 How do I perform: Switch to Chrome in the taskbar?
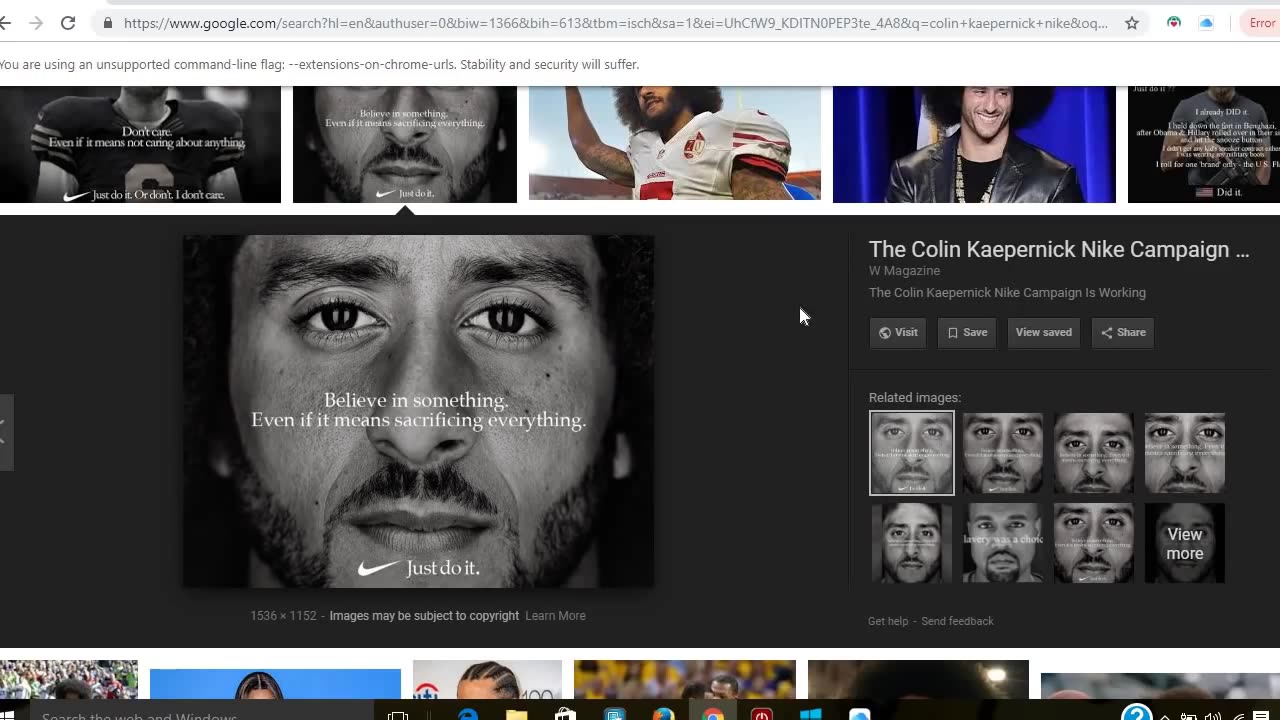(712, 716)
